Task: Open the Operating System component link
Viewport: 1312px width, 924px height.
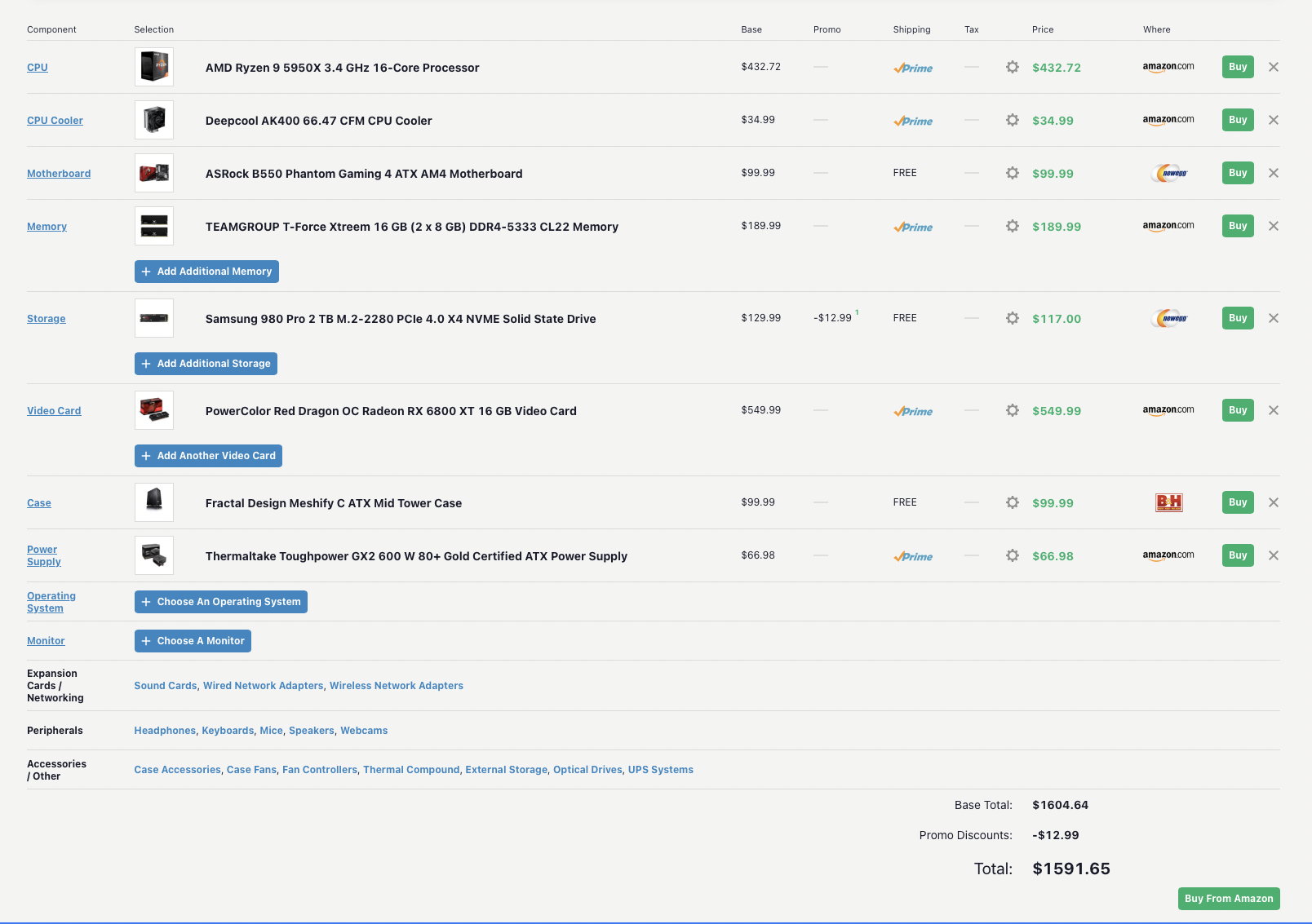Action: click(x=51, y=602)
